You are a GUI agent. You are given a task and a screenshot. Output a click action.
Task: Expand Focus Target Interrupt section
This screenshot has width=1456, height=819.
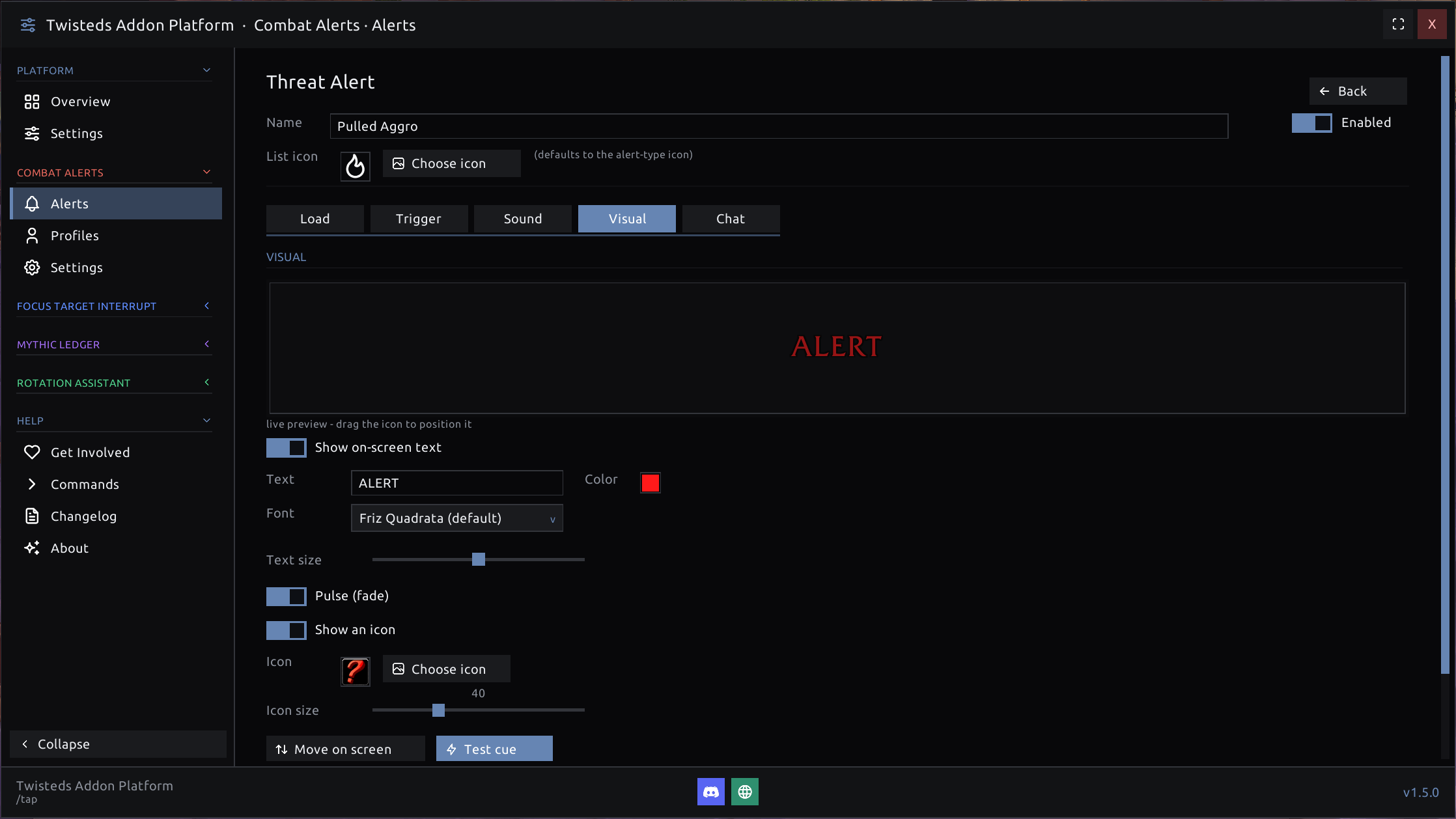click(x=206, y=306)
